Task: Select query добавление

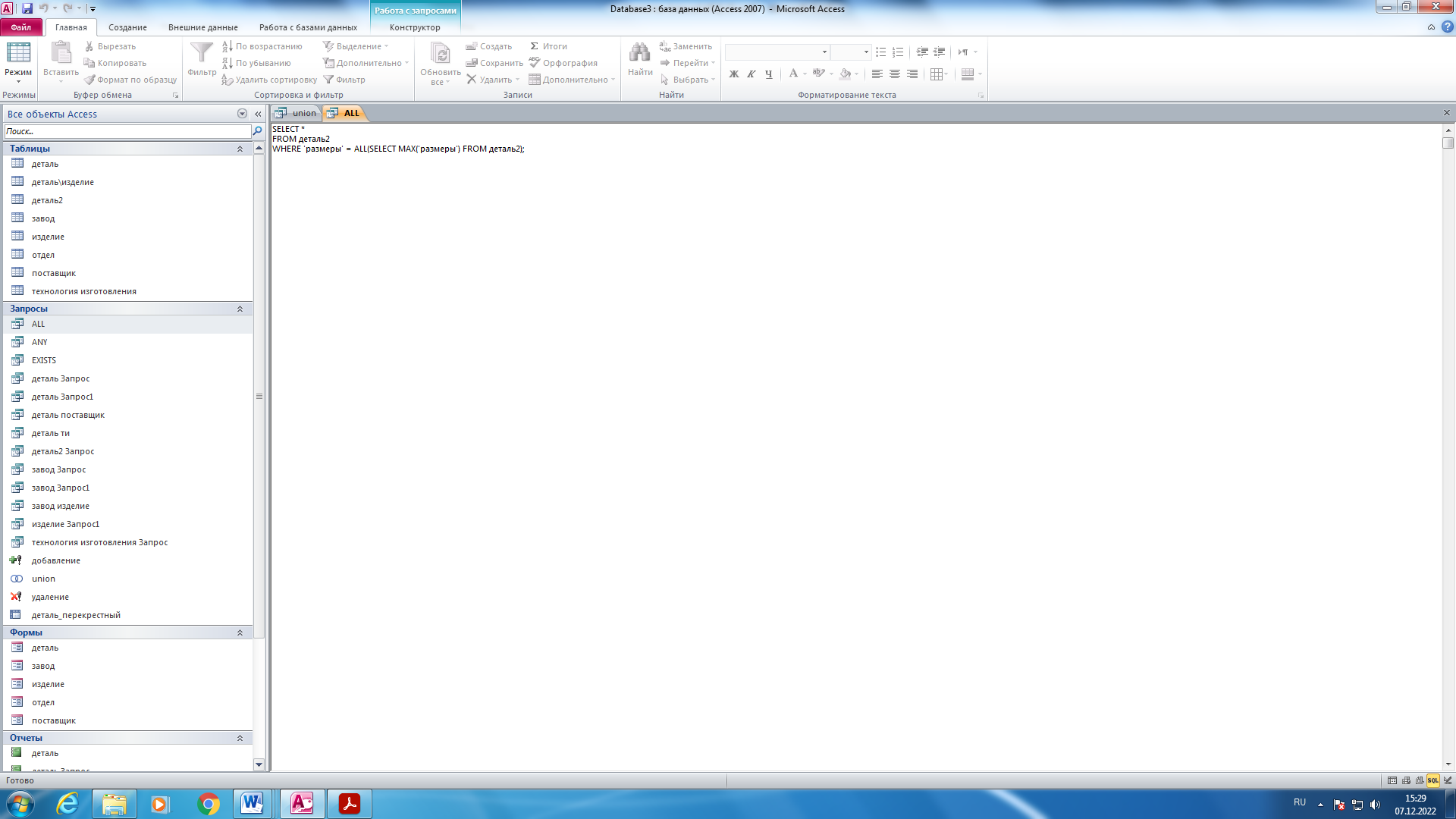Action: 56,560
